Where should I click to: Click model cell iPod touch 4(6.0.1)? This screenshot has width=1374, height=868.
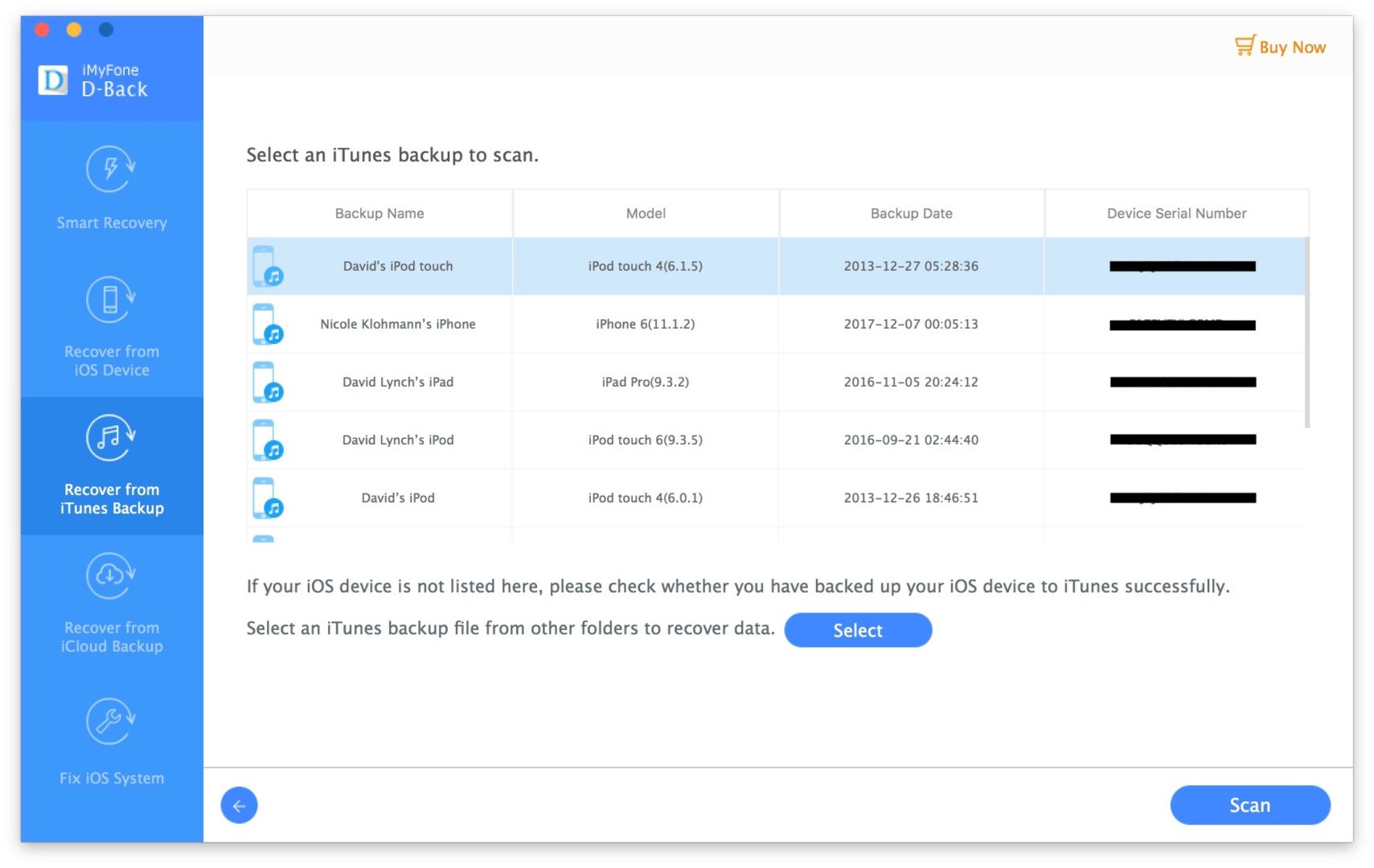[646, 497]
